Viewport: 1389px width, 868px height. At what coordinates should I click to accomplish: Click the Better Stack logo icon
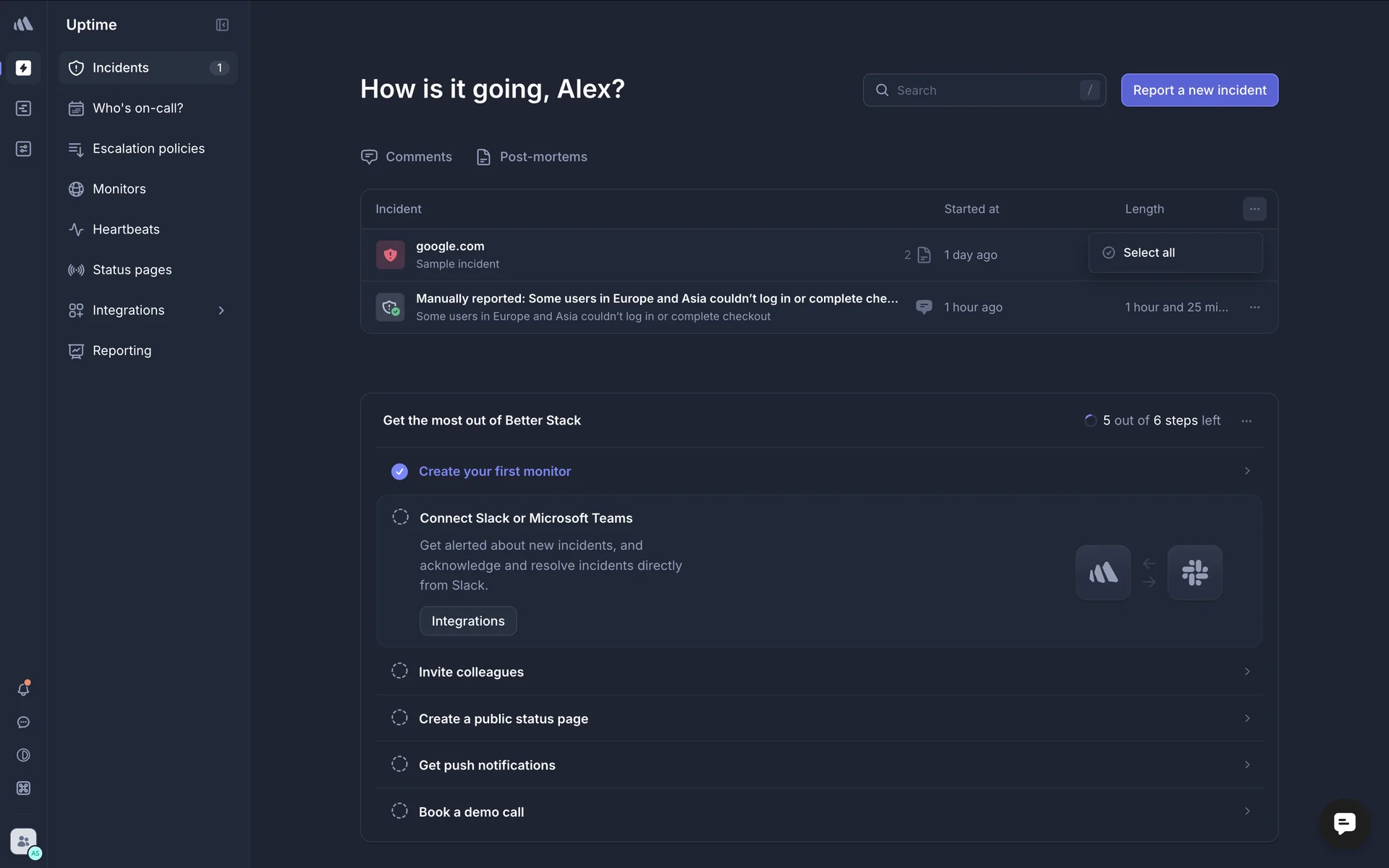(x=23, y=25)
